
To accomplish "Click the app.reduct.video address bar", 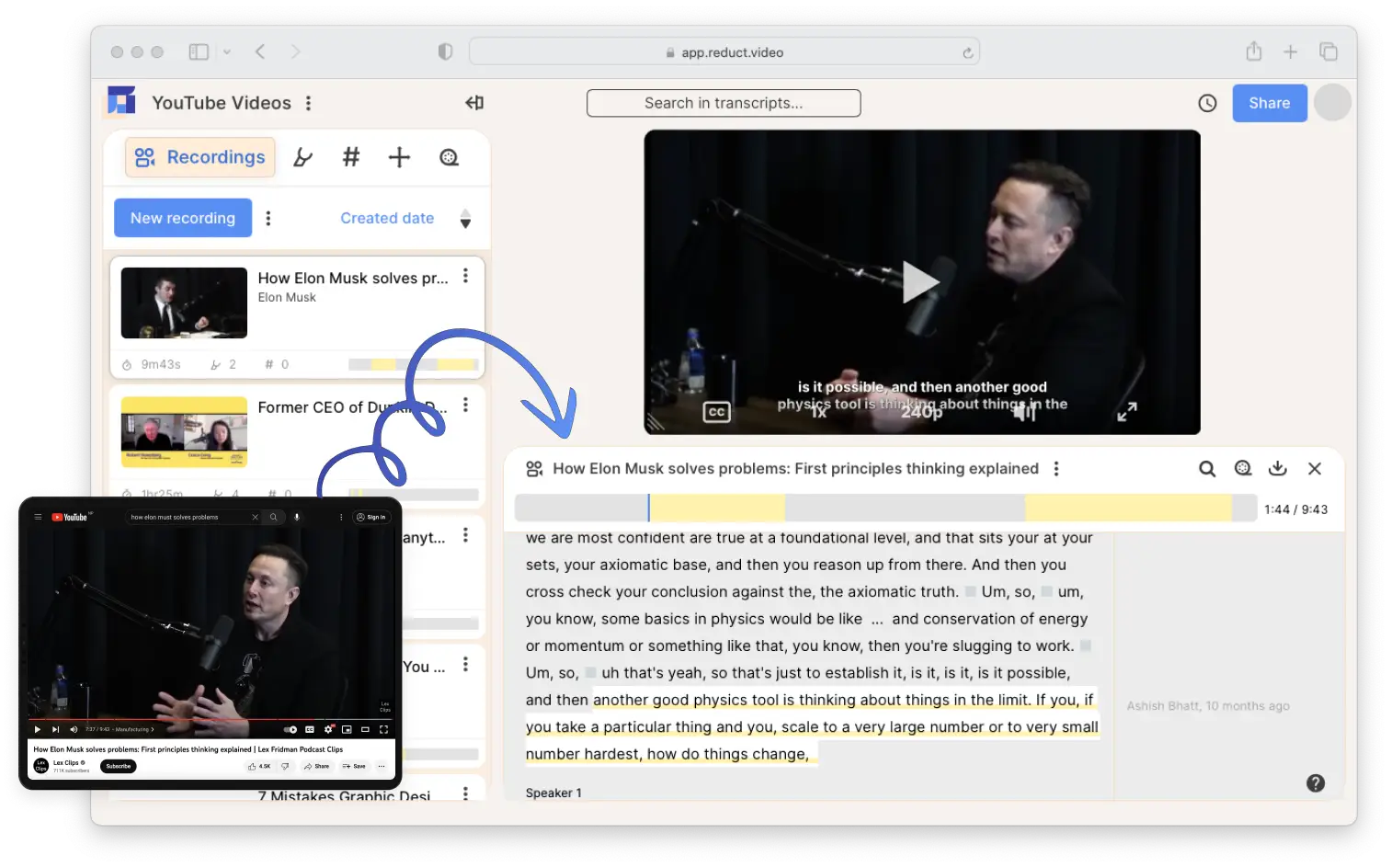I will (x=724, y=52).
